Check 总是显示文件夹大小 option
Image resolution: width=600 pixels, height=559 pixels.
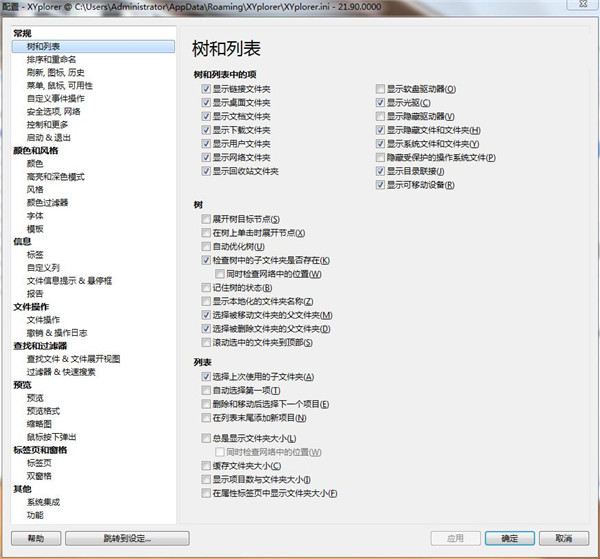pos(205,438)
